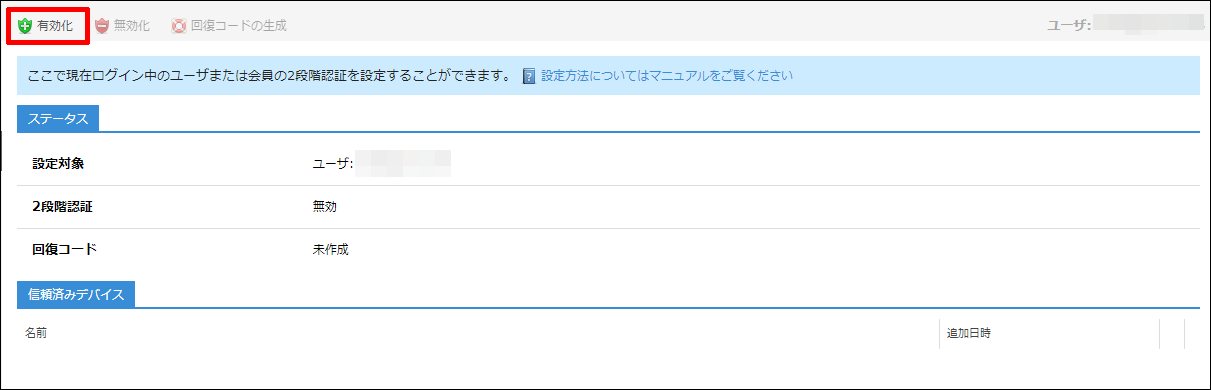This screenshot has width=1211, height=390.
Task: Click the green shield 有効化 icon
Action: pos(25,26)
